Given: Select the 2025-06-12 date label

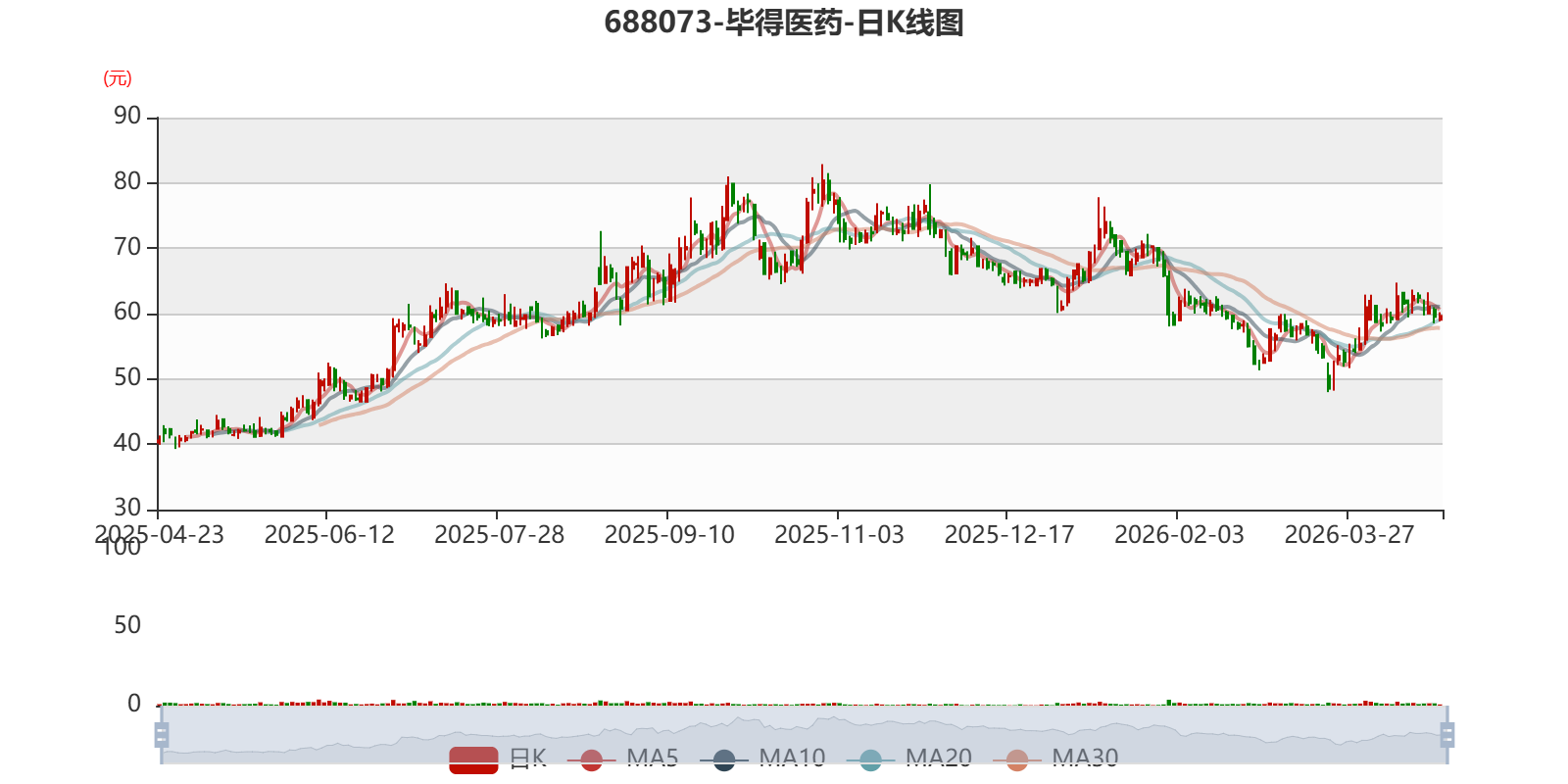Looking at the screenshot, I should point(329,535).
